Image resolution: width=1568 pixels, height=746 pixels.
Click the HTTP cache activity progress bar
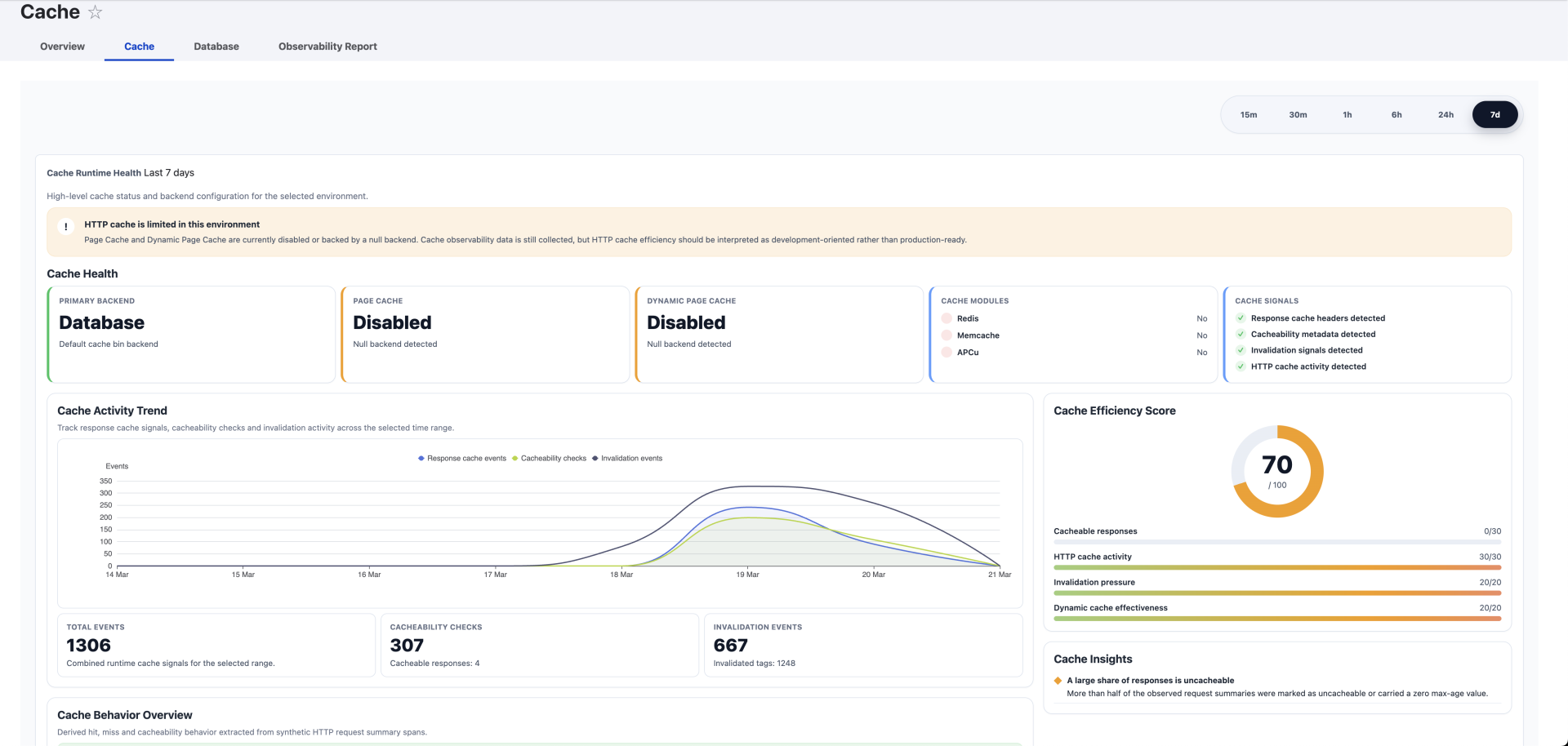[x=1277, y=567]
